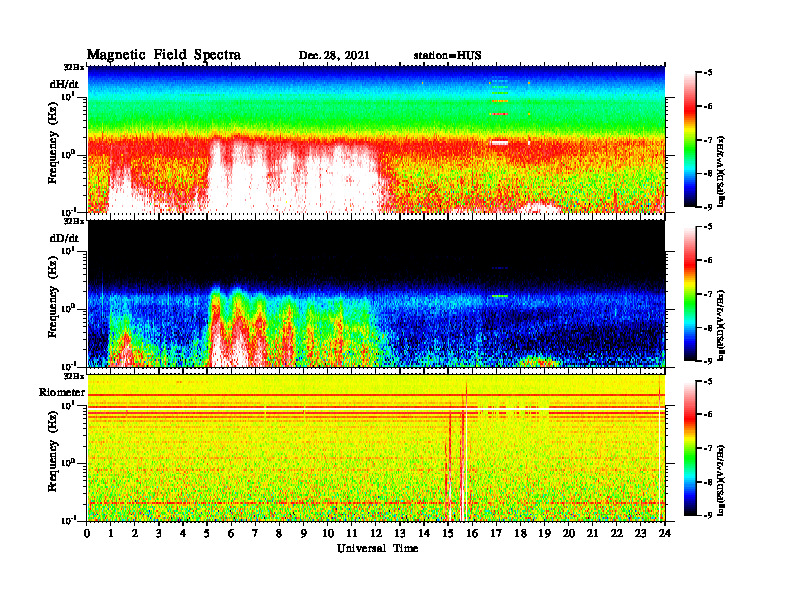Click the -9 tick on Riometer color scale

coord(706,515)
